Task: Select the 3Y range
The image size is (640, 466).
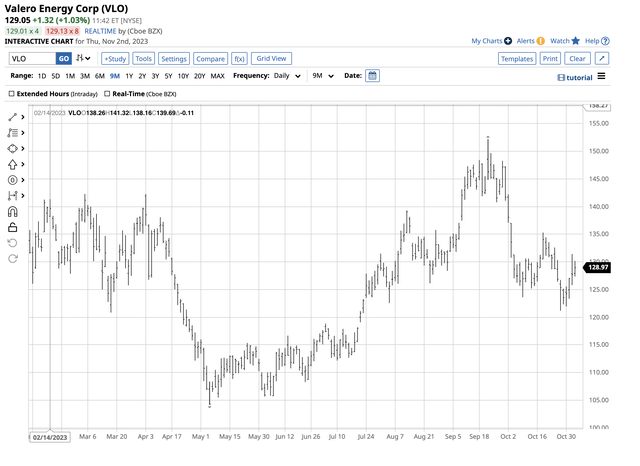Action: [x=155, y=76]
